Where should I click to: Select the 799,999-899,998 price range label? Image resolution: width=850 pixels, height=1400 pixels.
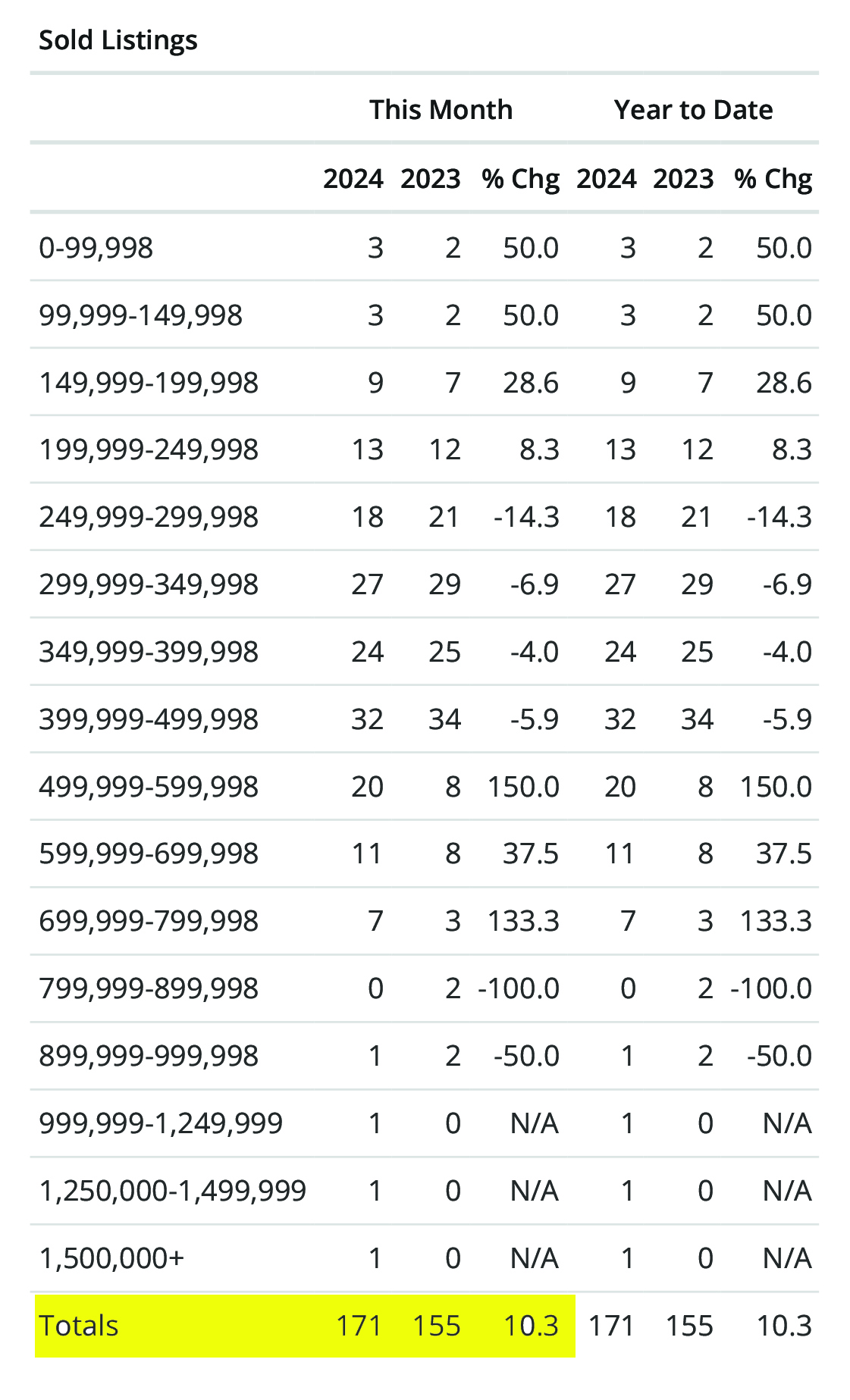149,988
